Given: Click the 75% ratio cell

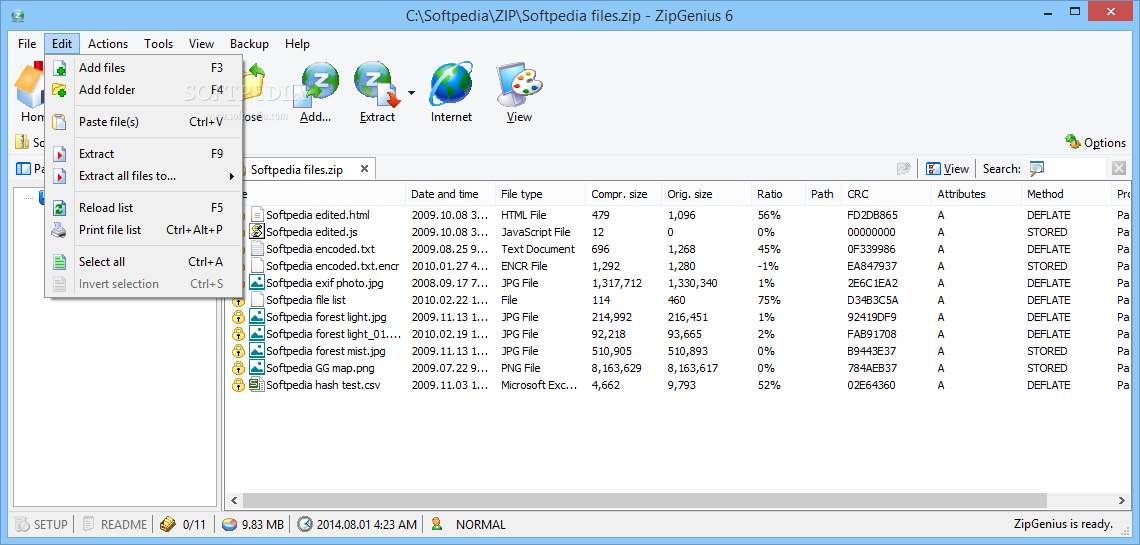Looking at the screenshot, I should pyautogui.click(x=768, y=300).
